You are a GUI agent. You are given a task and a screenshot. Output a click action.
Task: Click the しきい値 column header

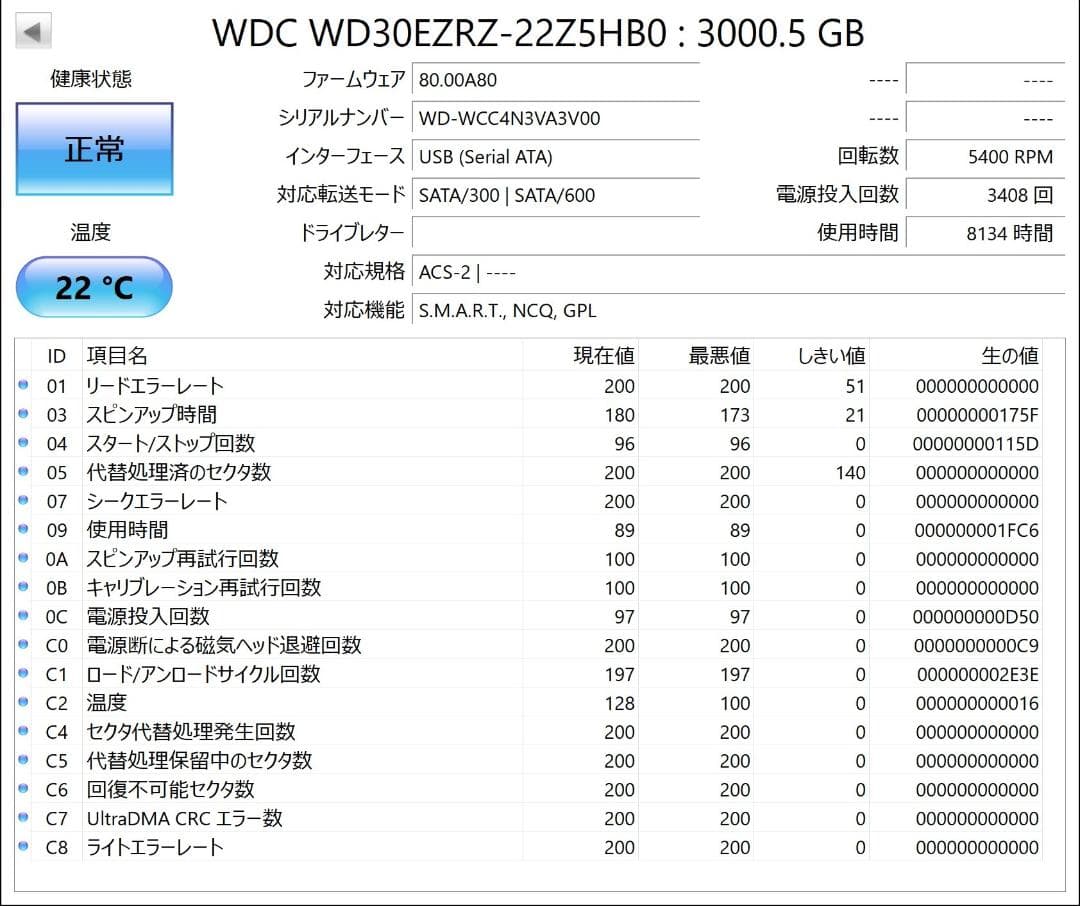[x=831, y=356]
